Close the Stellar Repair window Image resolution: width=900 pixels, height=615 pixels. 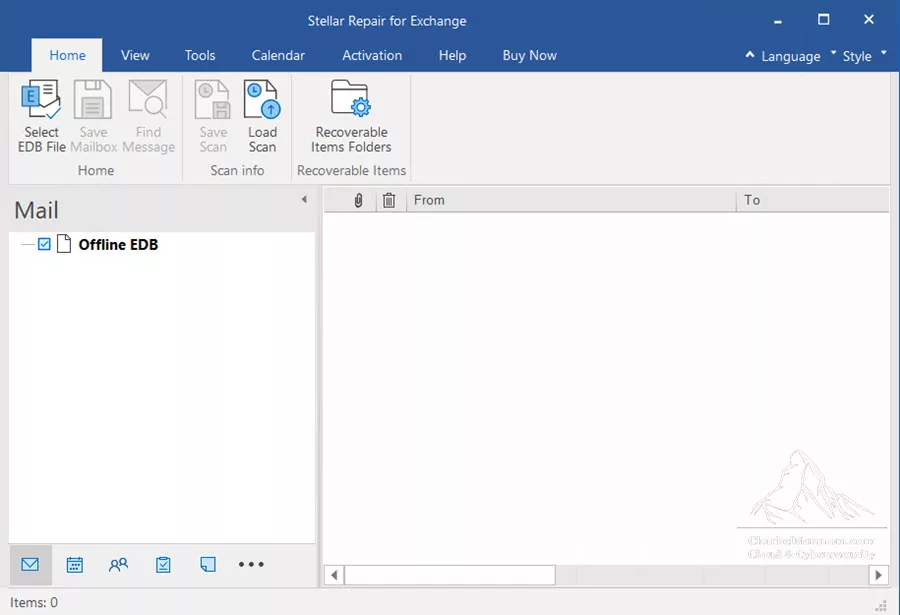869,20
